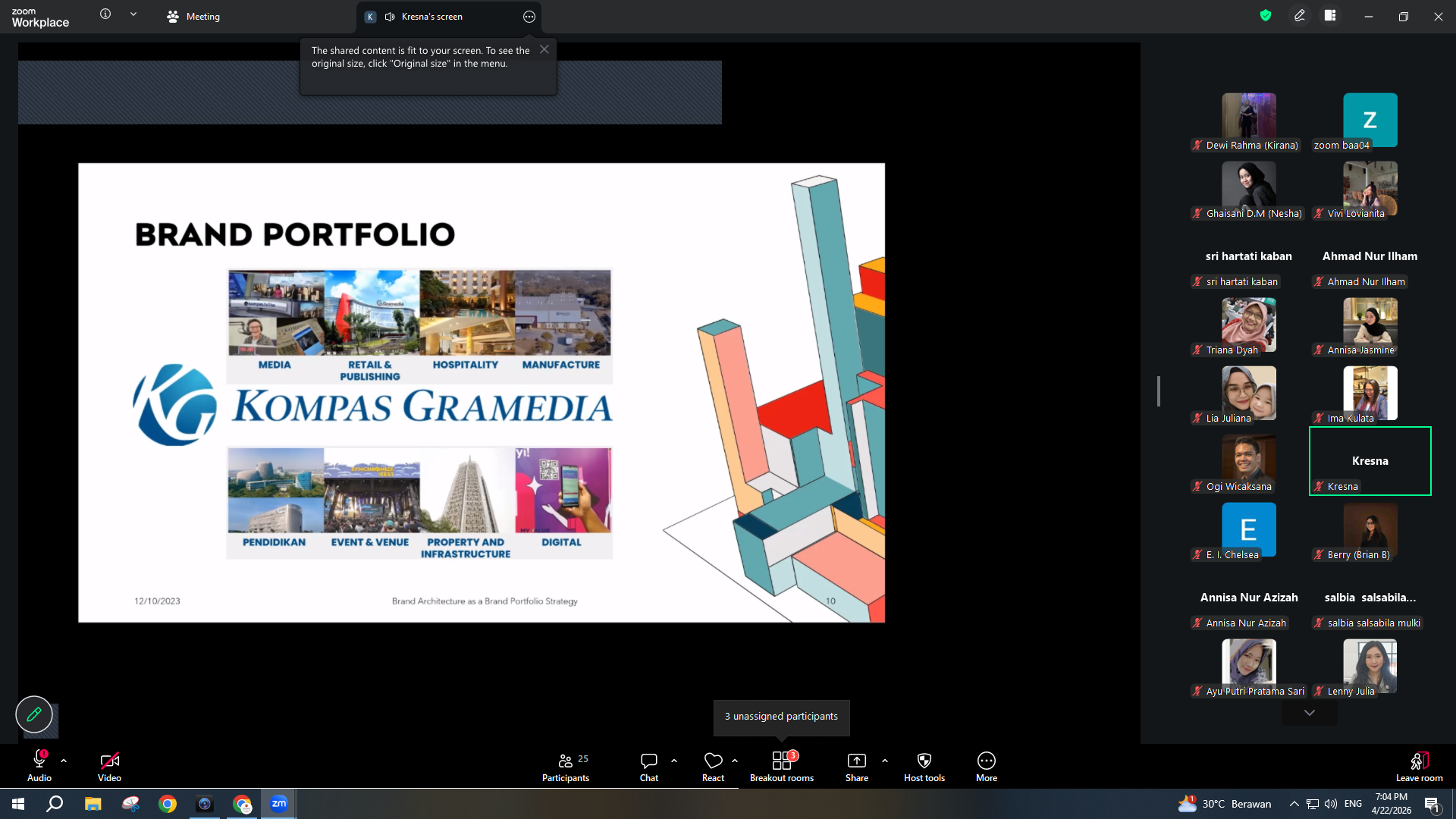Unmute the Audio microphone
Image resolution: width=1456 pixels, height=819 pixels.
point(39,766)
